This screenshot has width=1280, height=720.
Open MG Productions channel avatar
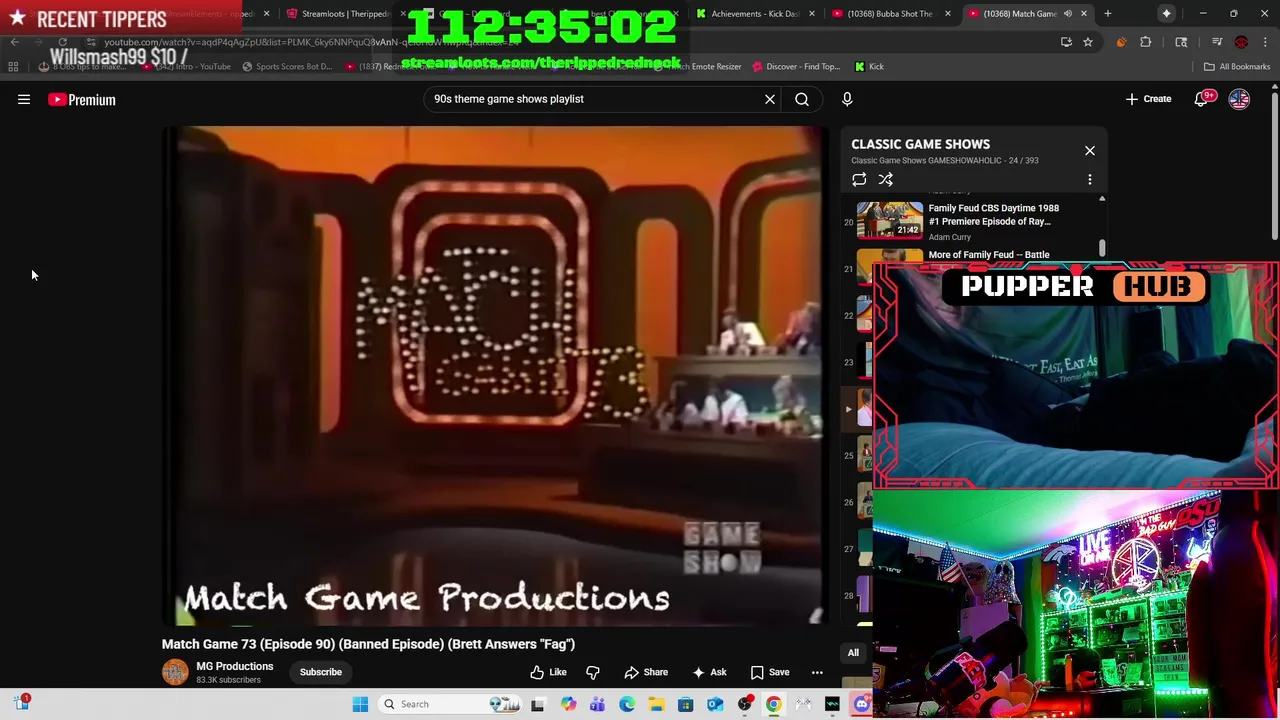point(175,672)
